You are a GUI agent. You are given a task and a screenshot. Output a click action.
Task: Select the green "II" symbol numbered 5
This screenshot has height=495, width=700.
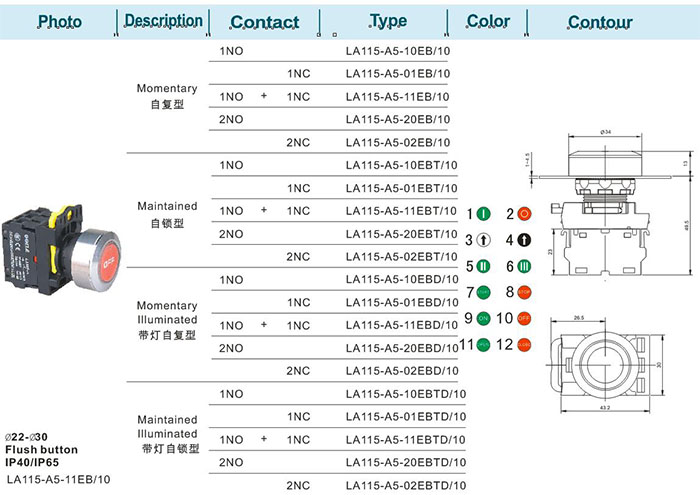point(484,266)
